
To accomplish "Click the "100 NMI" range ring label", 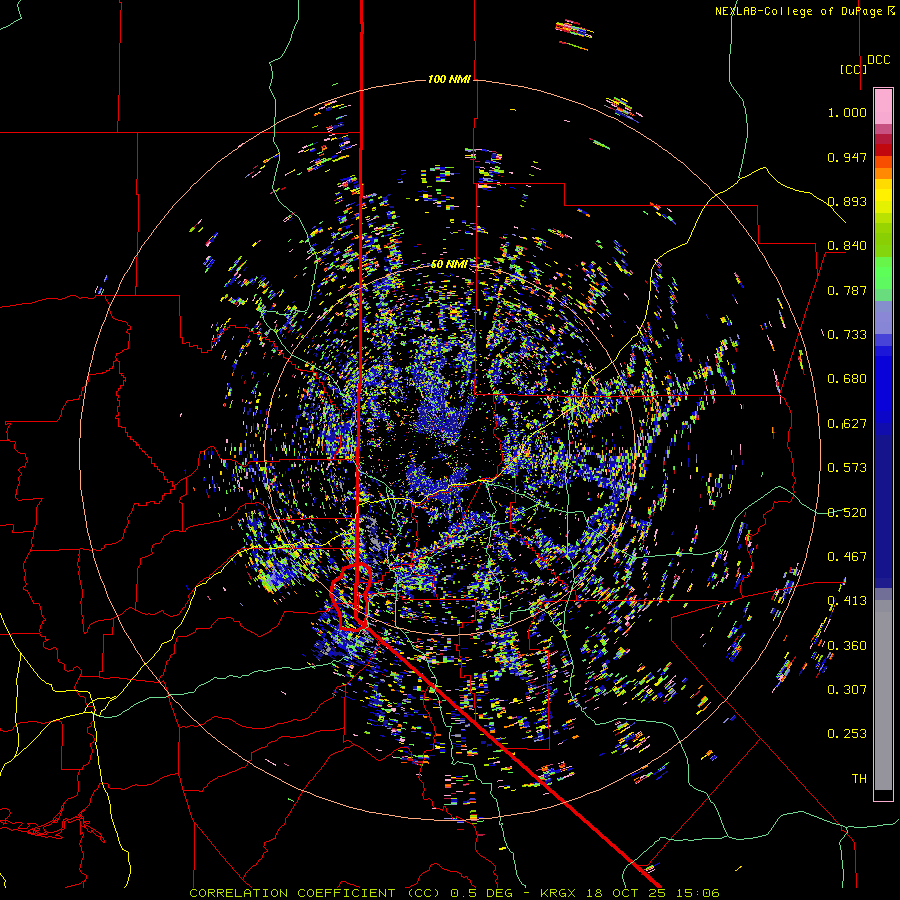I will pos(449,79).
